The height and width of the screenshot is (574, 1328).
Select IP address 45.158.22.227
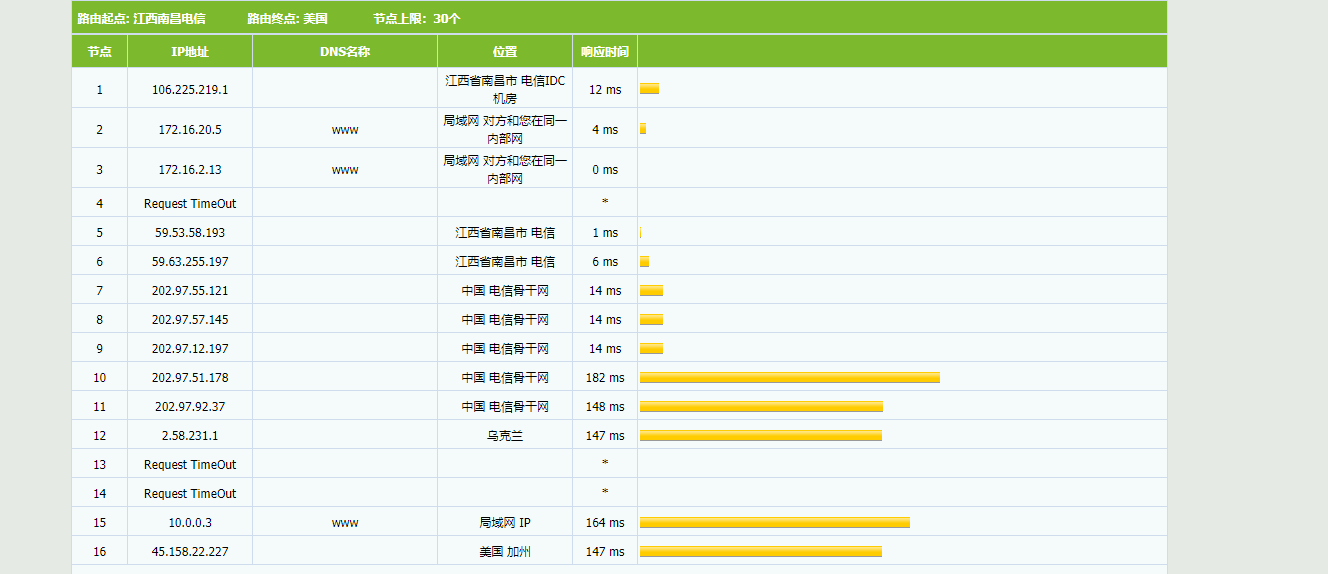pyautogui.click(x=190, y=551)
